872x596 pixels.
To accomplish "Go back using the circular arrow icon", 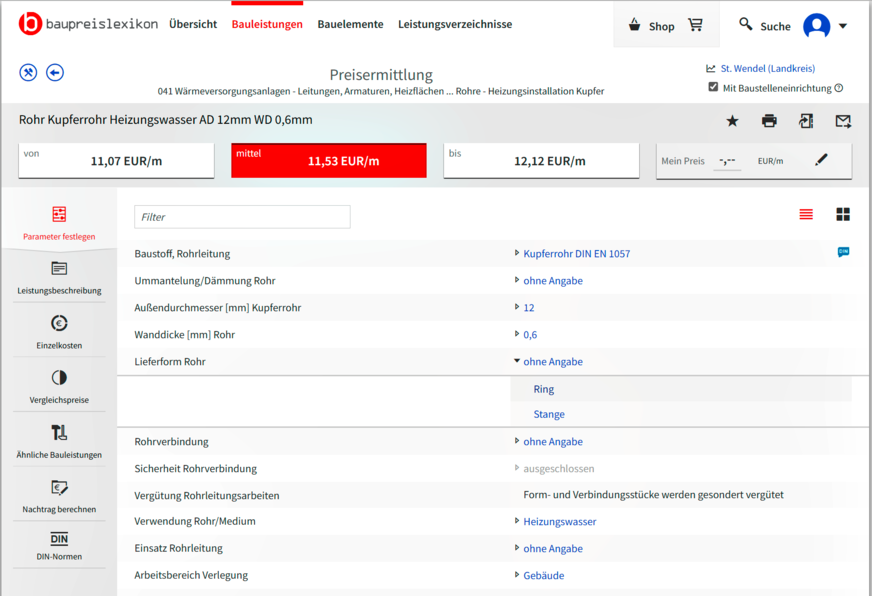I will tap(55, 72).
